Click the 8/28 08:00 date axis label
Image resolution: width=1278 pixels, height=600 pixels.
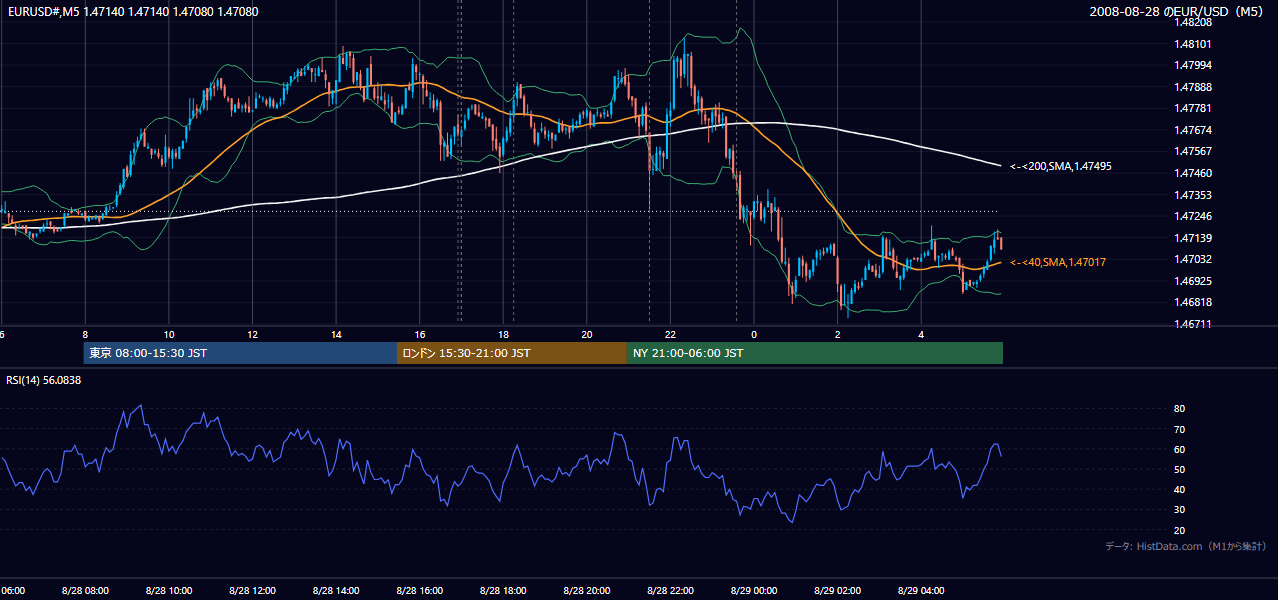tap(85, 590)
